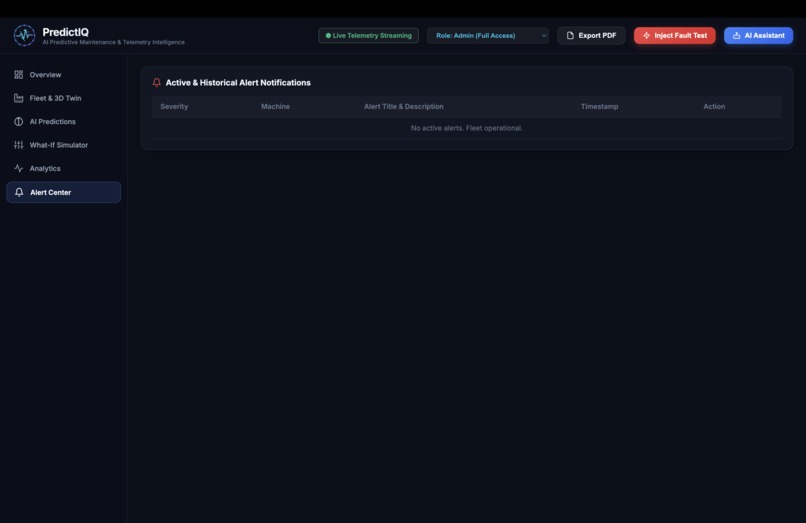Select the Alert Center menu item

click(63, 192)
